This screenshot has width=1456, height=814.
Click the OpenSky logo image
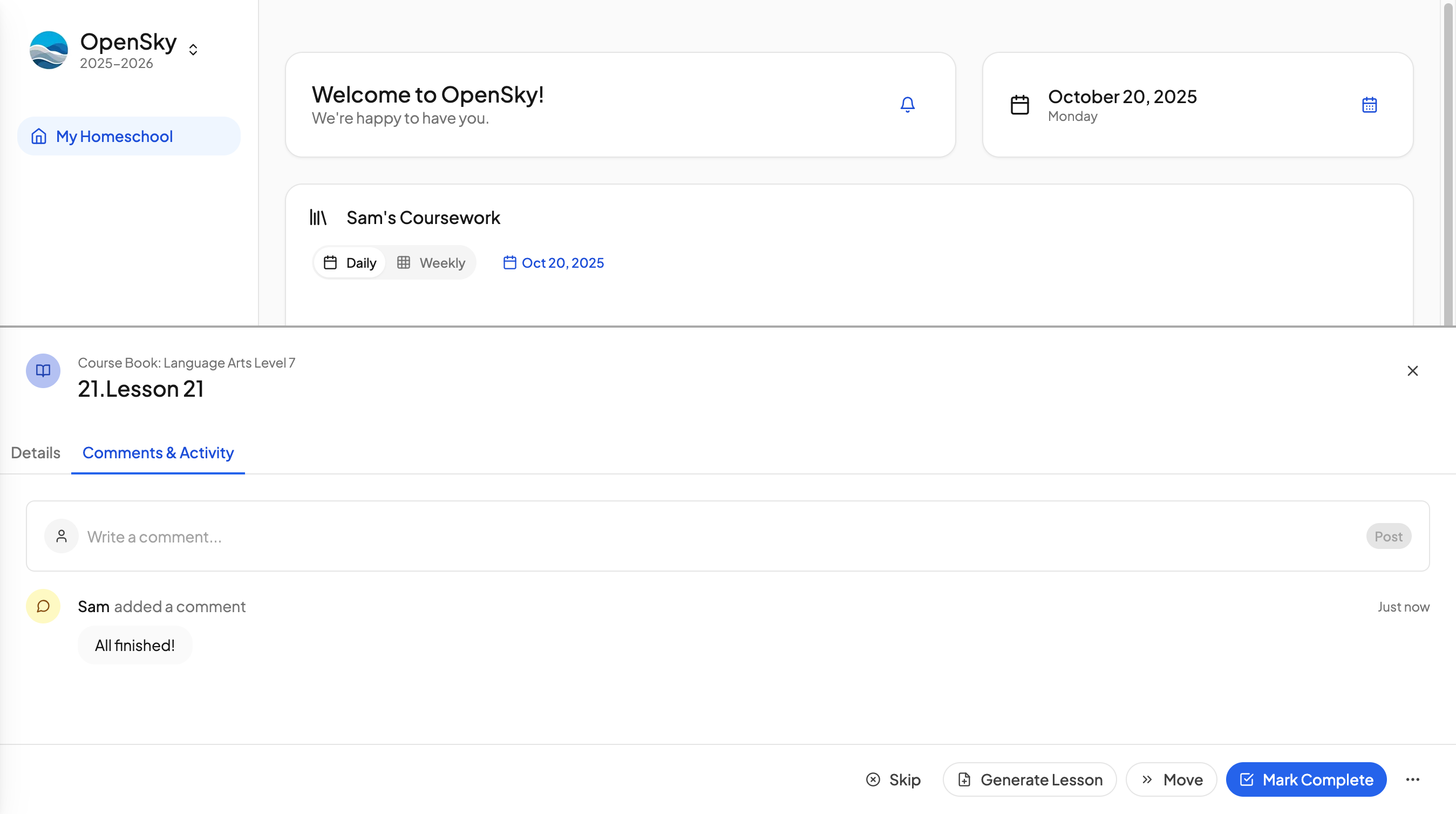tap(49, 50)
